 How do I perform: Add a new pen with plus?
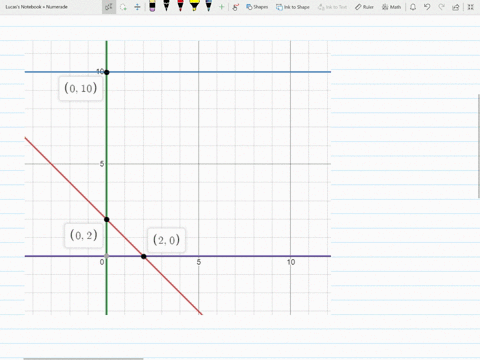pyautogui.click(x=221, y=7)
